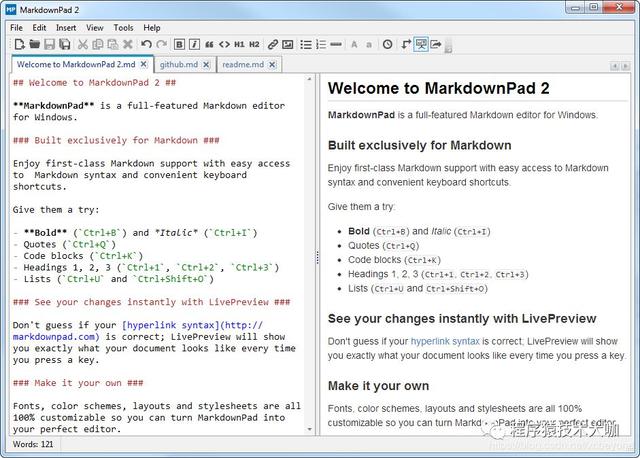Insert a code block with the <> icon
Screen dimensions: 640x458
pos(224,44)
